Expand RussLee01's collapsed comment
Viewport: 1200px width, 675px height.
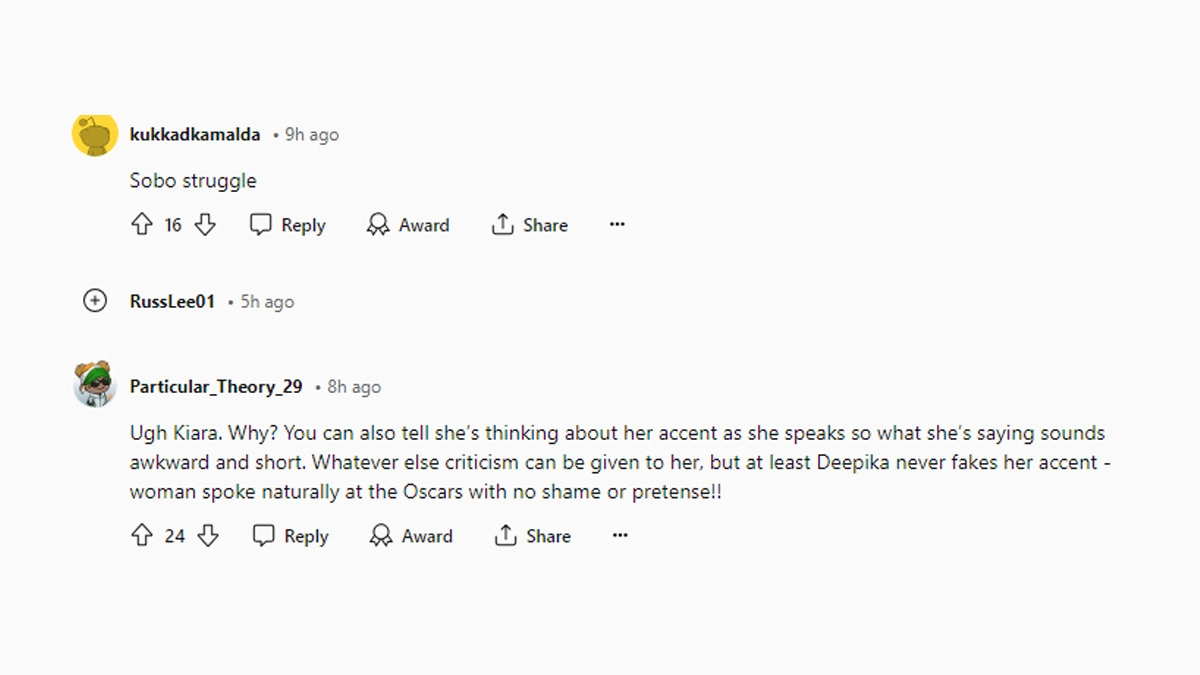(x=95, y=301)
